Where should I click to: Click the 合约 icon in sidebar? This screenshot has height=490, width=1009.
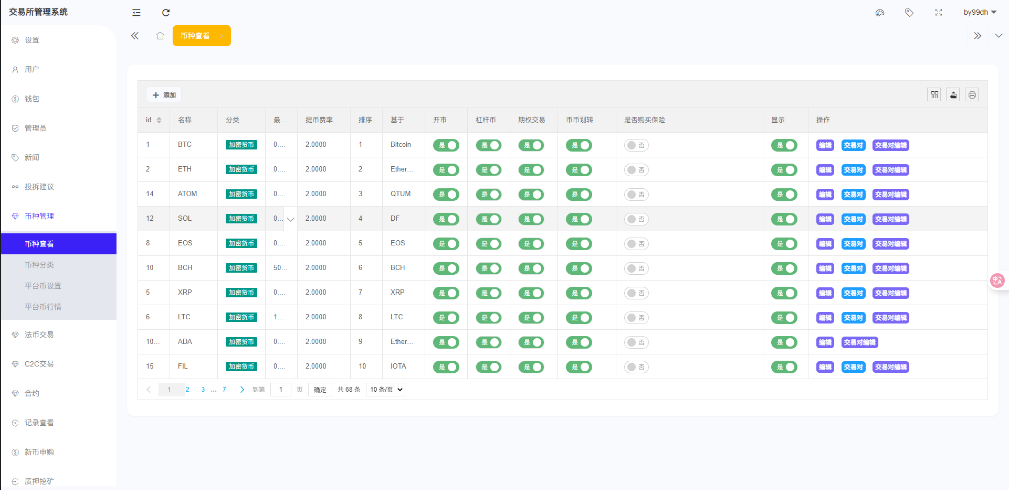(x=15, y=393)
